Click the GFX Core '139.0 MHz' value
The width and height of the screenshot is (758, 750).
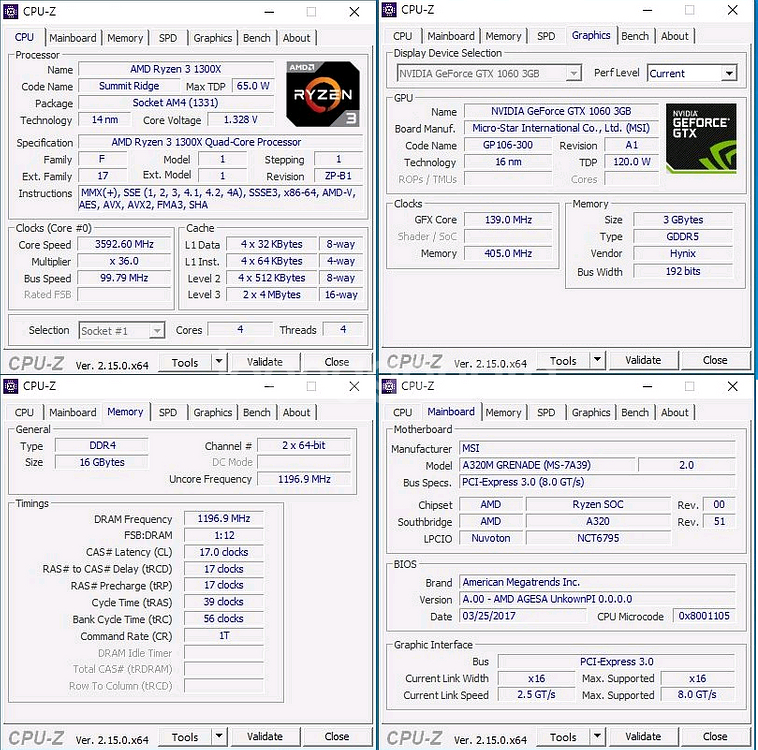pos(508,220)
